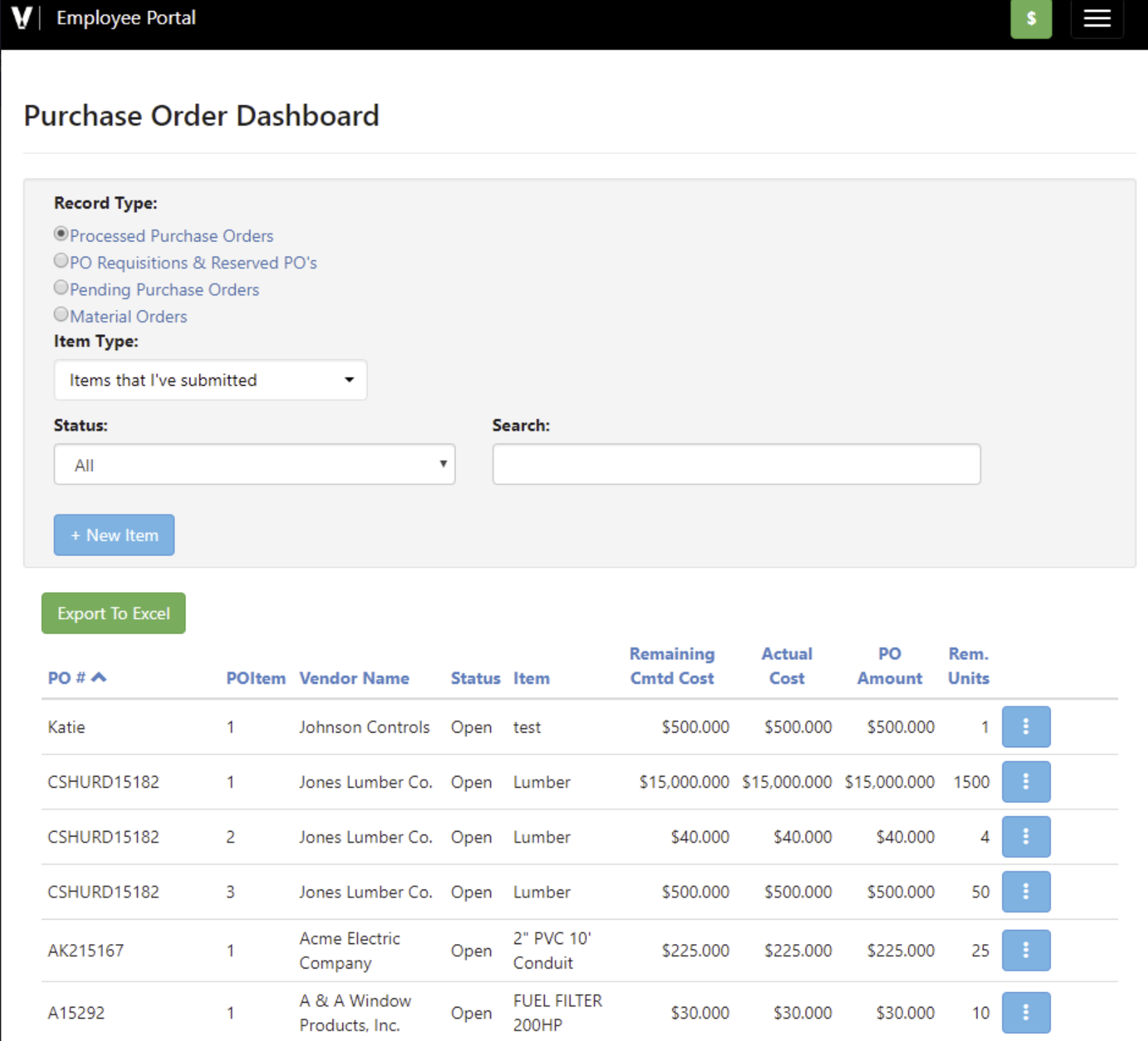Open actions menu for CSHURD15182 item 3
This screenshot has width=1148, height=1041.
(1025, 891)
